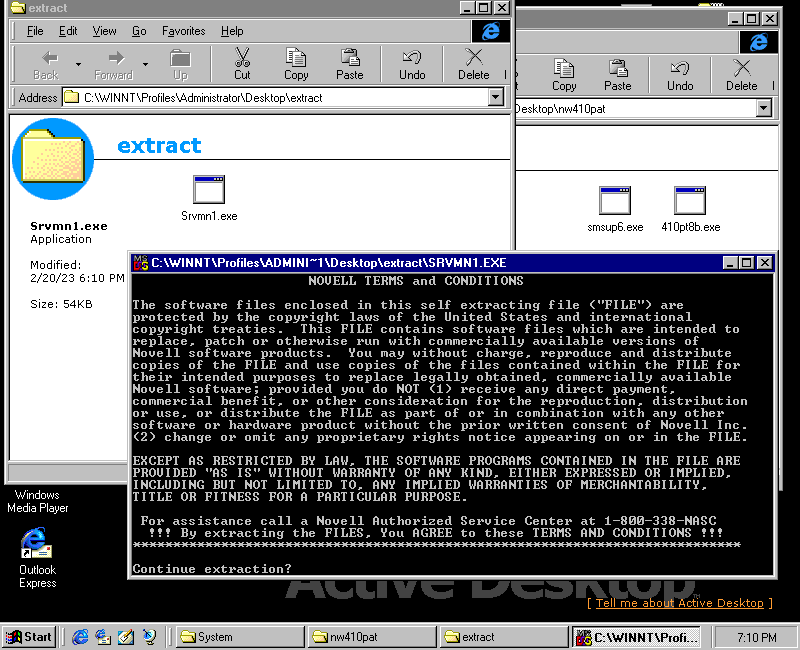800x650 pixels.
Task: Open the Back history dropdown arrow
Action: point(78,65)
